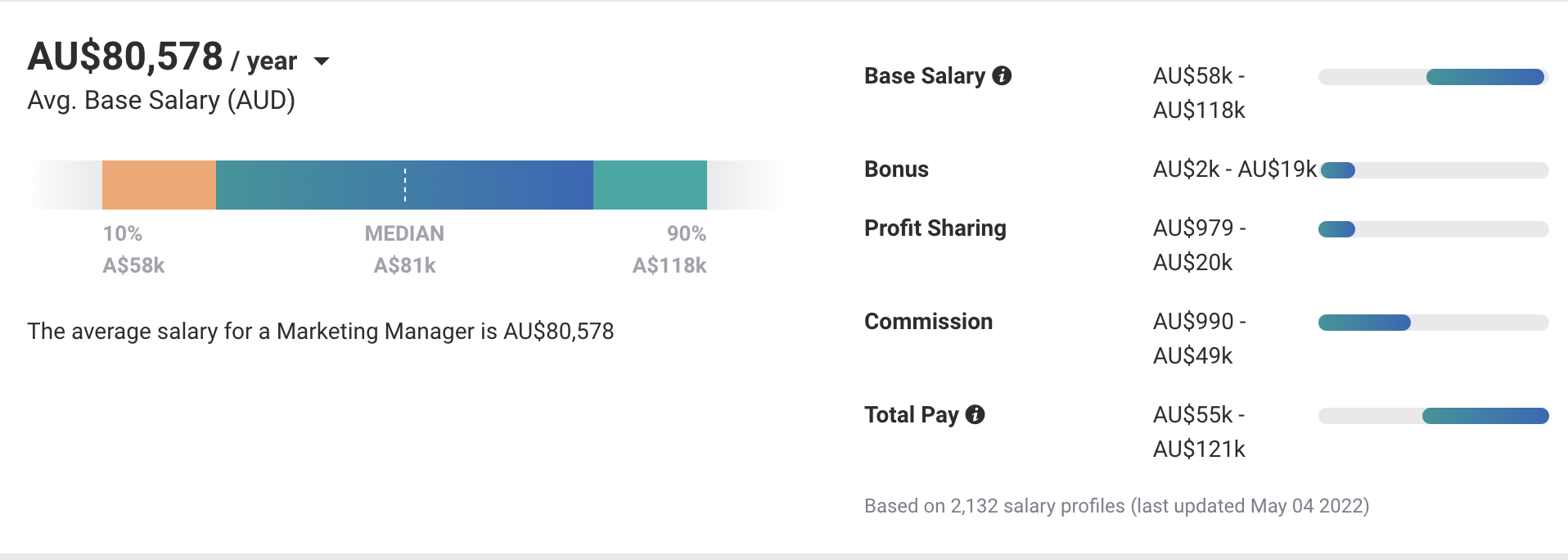1568x560 pixels.
Task: Select the dashed median marker on salary bar
Action: point(405,185)
